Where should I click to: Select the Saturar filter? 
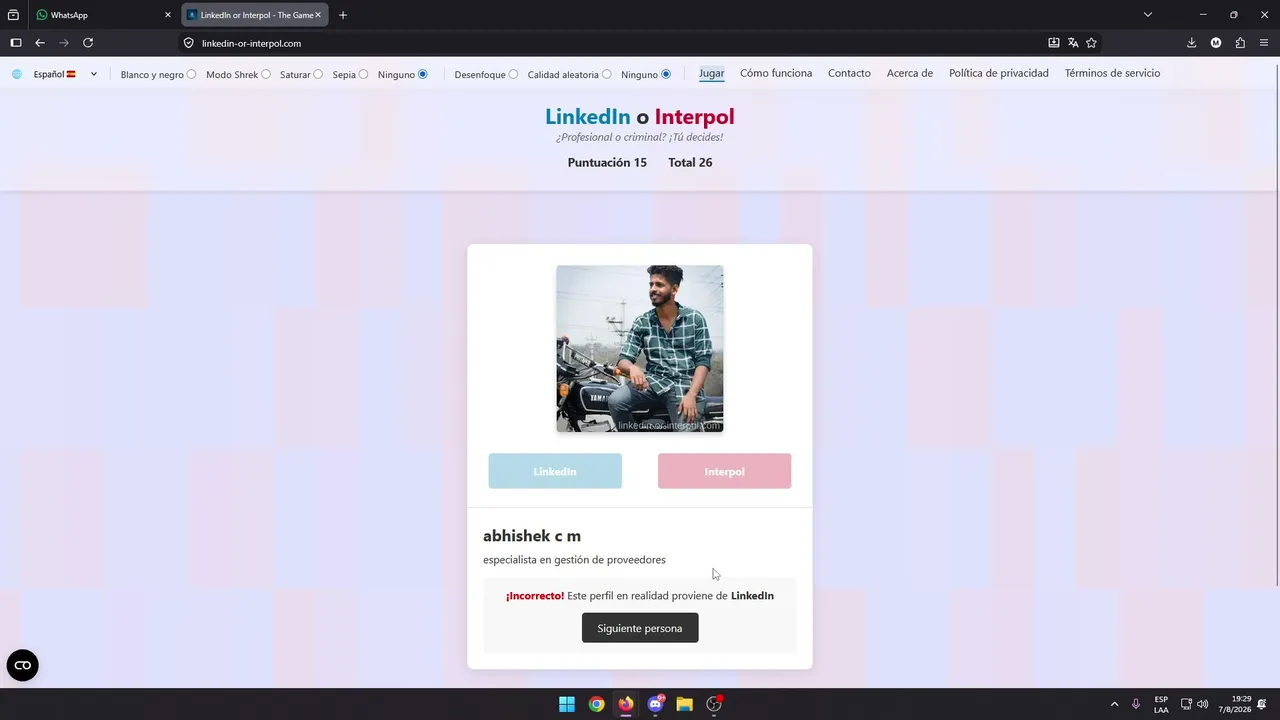click(x=318, y=74)
